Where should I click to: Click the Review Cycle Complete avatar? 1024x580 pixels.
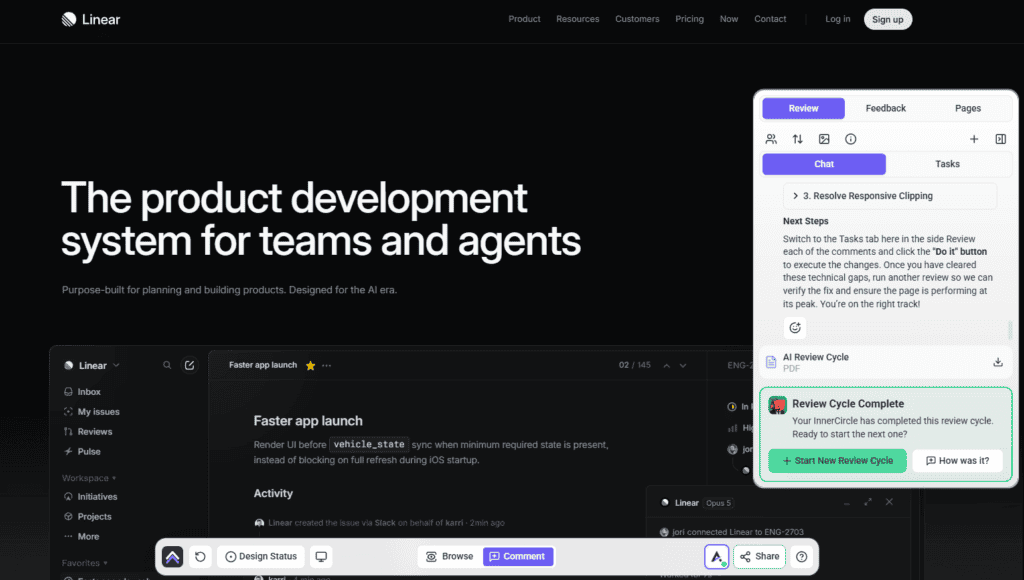click(x=778, y=405)
